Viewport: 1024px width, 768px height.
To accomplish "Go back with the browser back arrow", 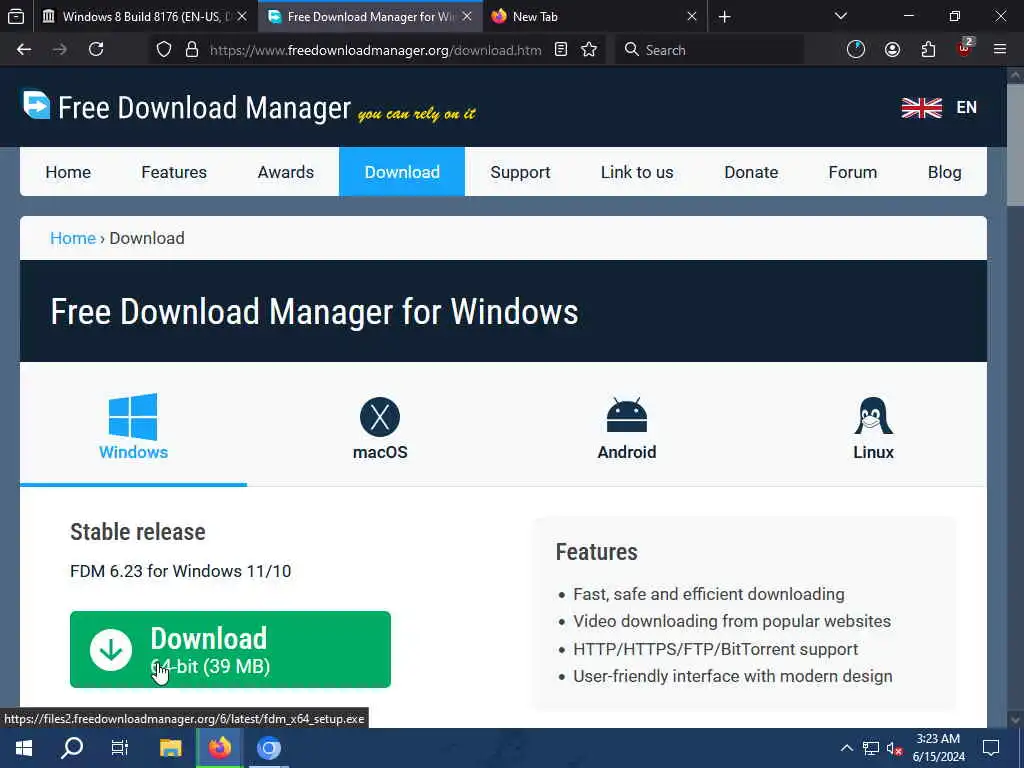I will [x=24, y=50].
